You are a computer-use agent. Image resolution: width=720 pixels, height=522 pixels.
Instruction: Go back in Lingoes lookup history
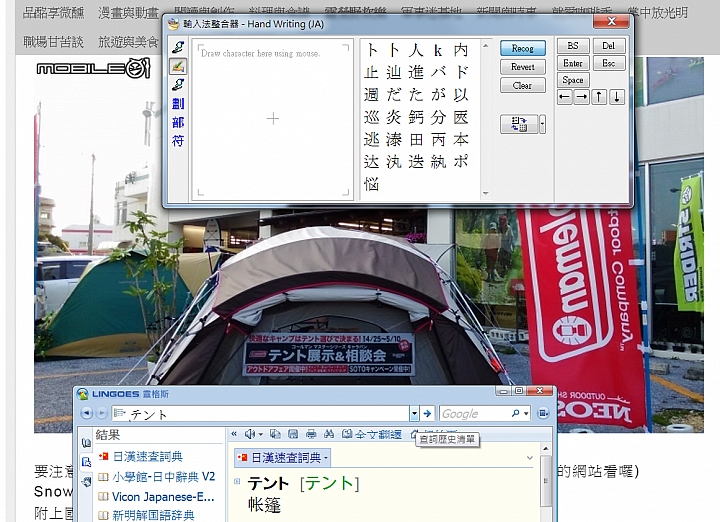[86, 413]
